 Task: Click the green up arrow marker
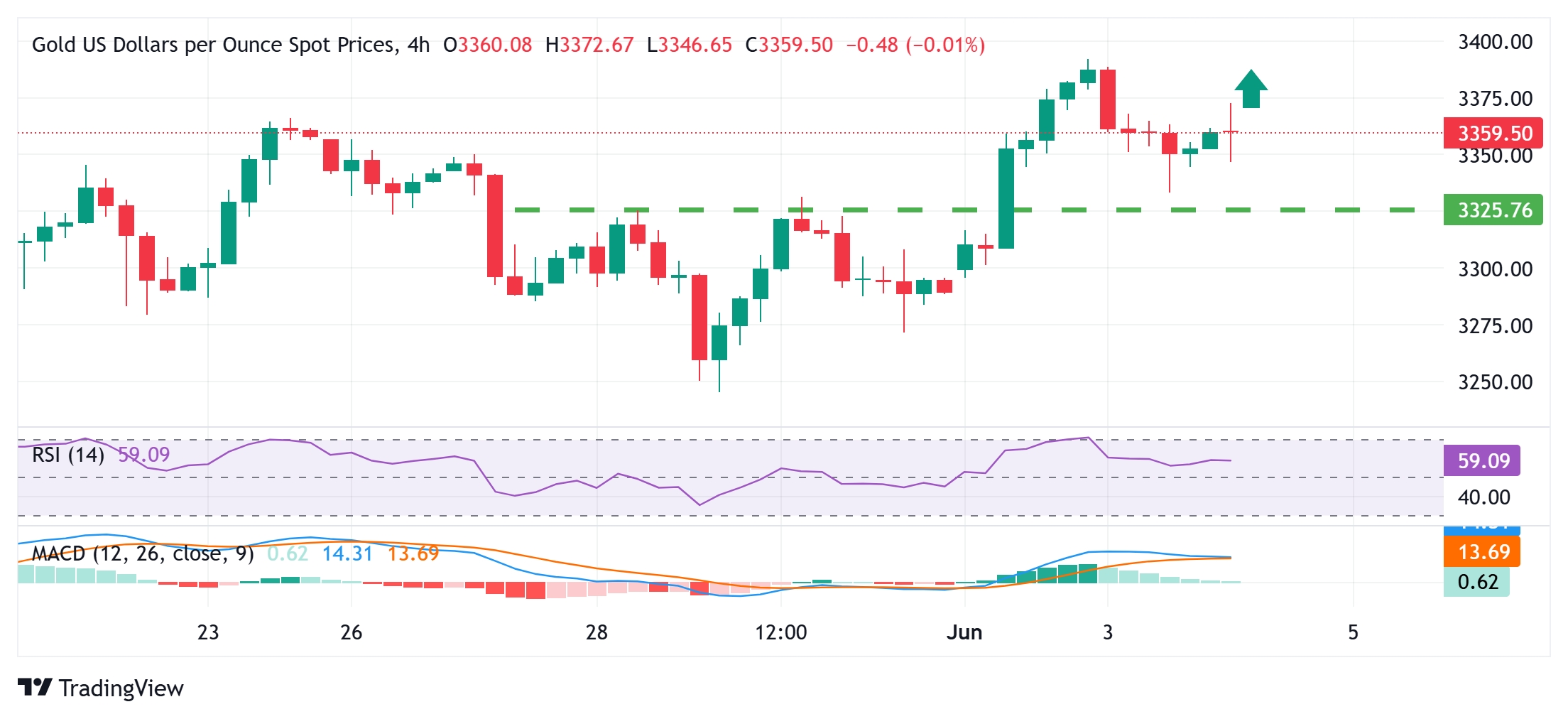point(1251,89)
